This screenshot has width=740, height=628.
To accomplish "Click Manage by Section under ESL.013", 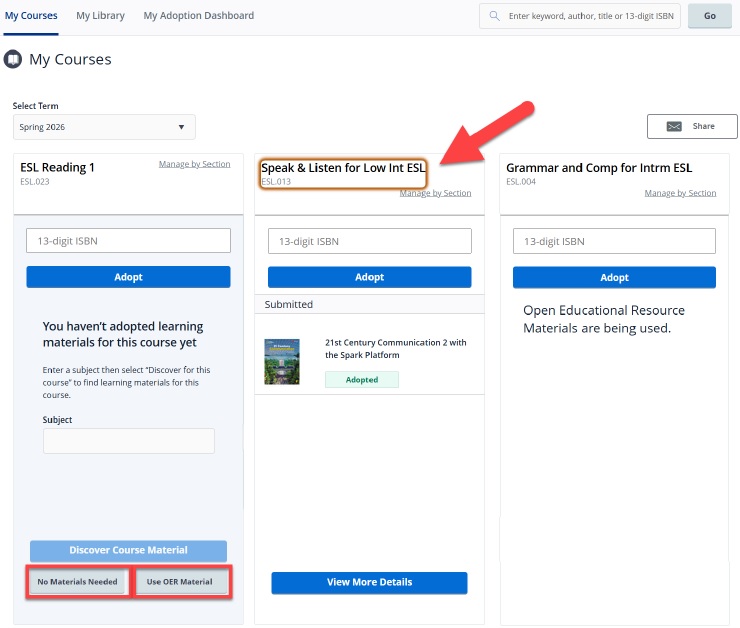I will (x=435, y=193).
